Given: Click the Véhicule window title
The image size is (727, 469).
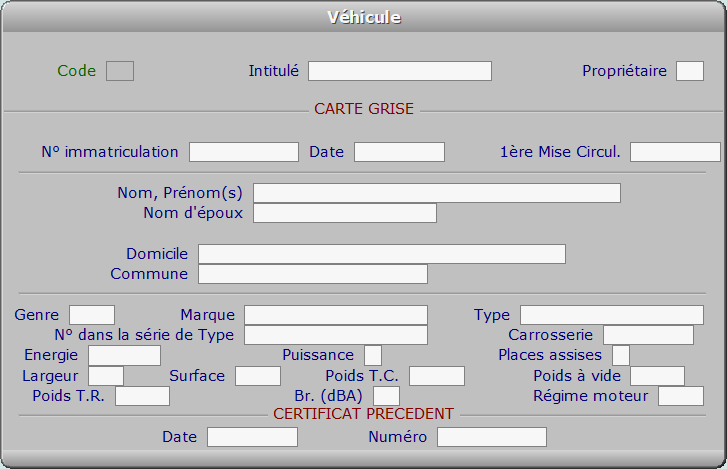Looking at the screenshot, I should click(364, 17).
